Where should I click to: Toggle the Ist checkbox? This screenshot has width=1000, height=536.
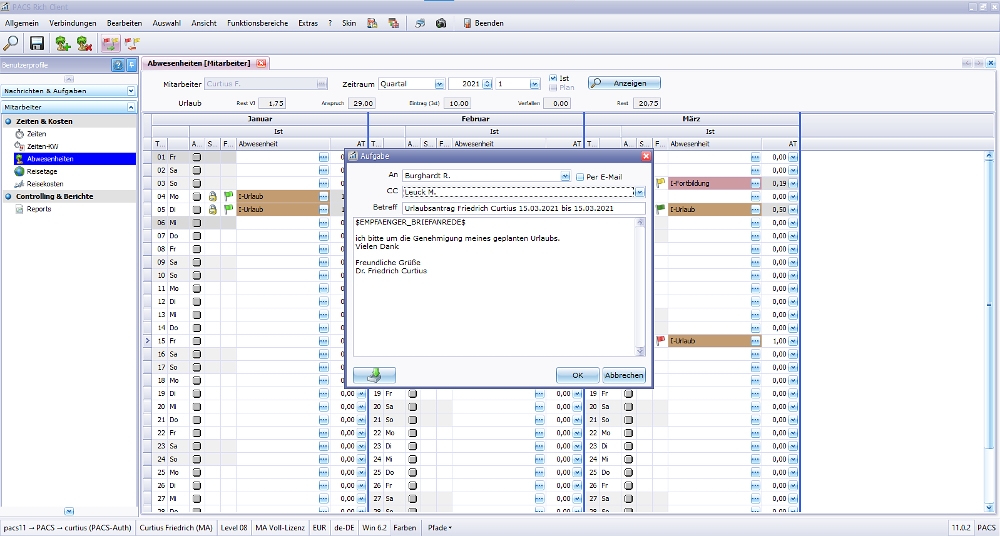(x=553, y=78)
